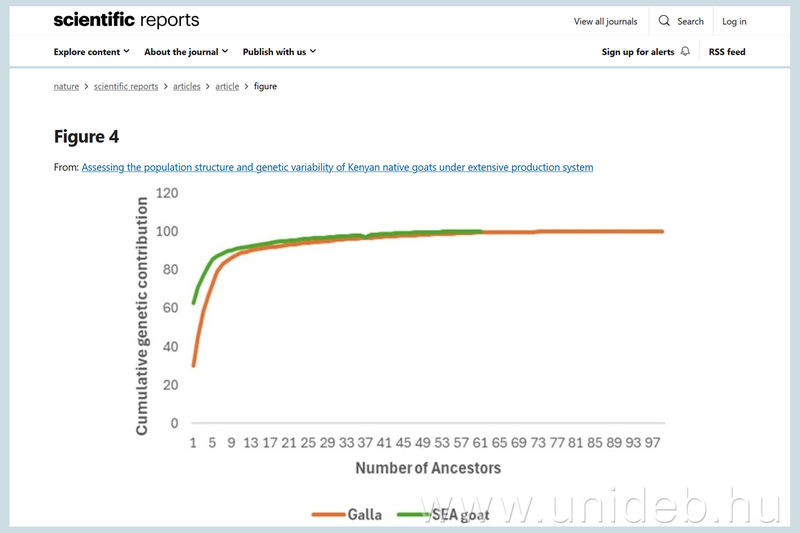Click the Search text label
Image resolution: width=800 pixels, height=533 pixels.
pos(690,21)
